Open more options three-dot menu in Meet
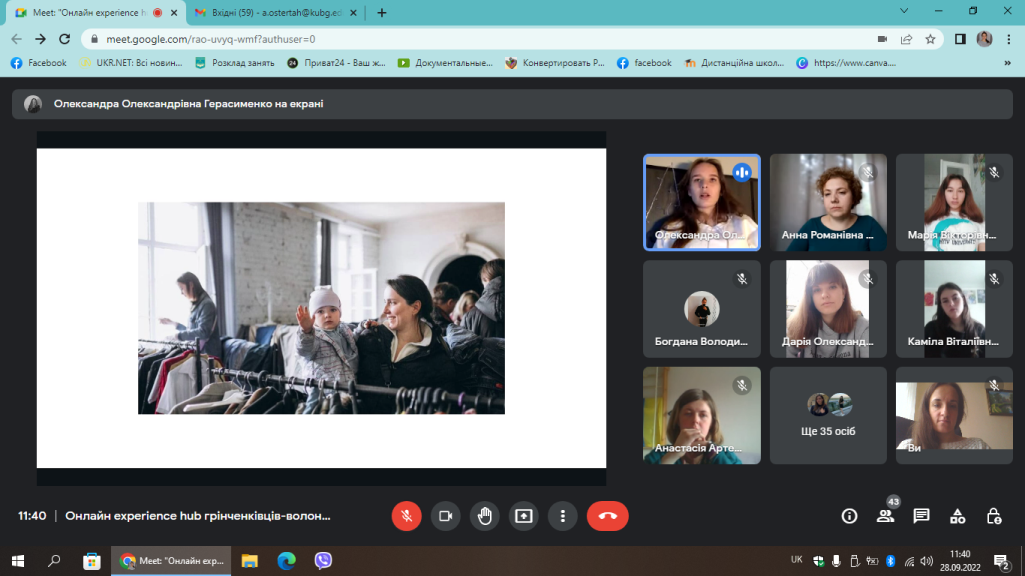 (563, 516)
